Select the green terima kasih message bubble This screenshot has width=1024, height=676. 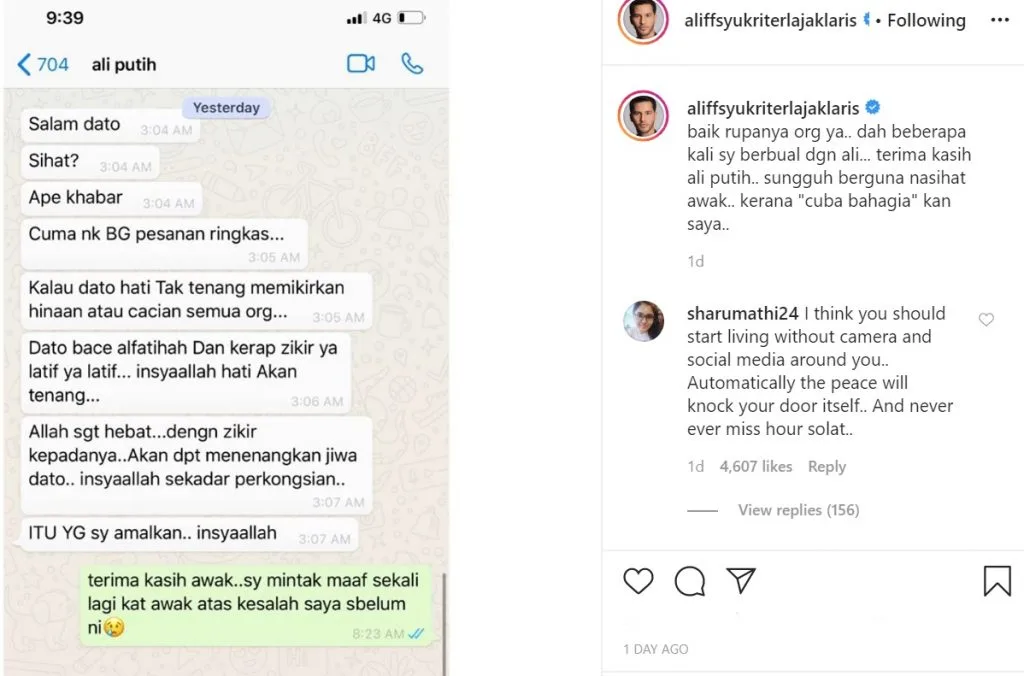point(256,605)
